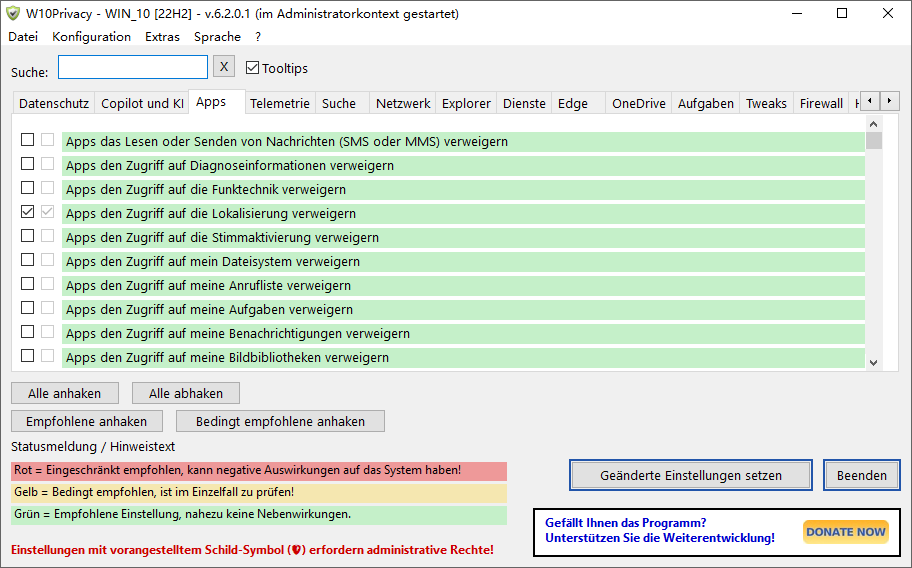
Task: Click the DONATE NOW button
Action: pos(846,532)
